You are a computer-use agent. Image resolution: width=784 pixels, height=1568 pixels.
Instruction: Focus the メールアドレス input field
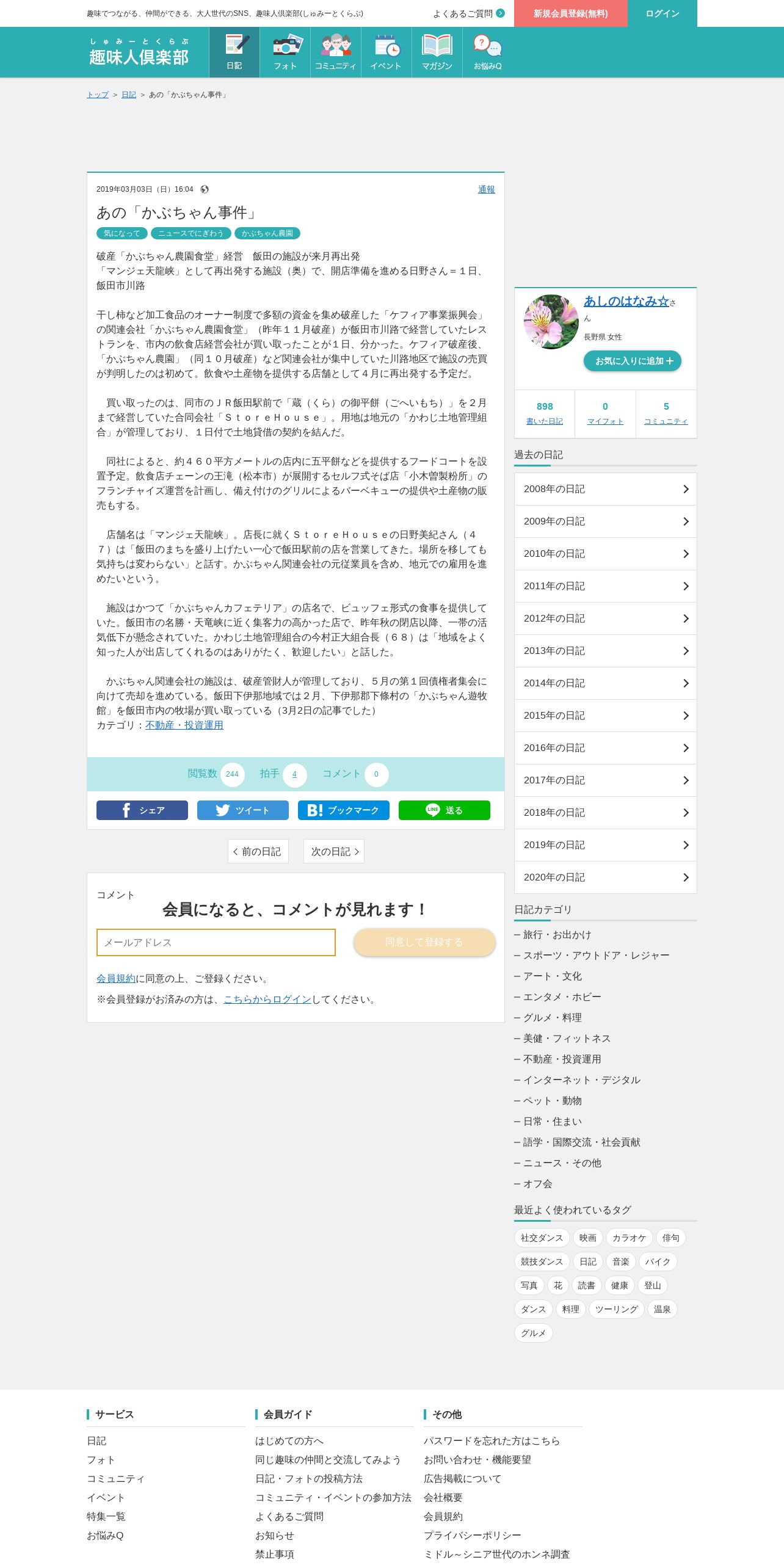(x=216, y=942)
